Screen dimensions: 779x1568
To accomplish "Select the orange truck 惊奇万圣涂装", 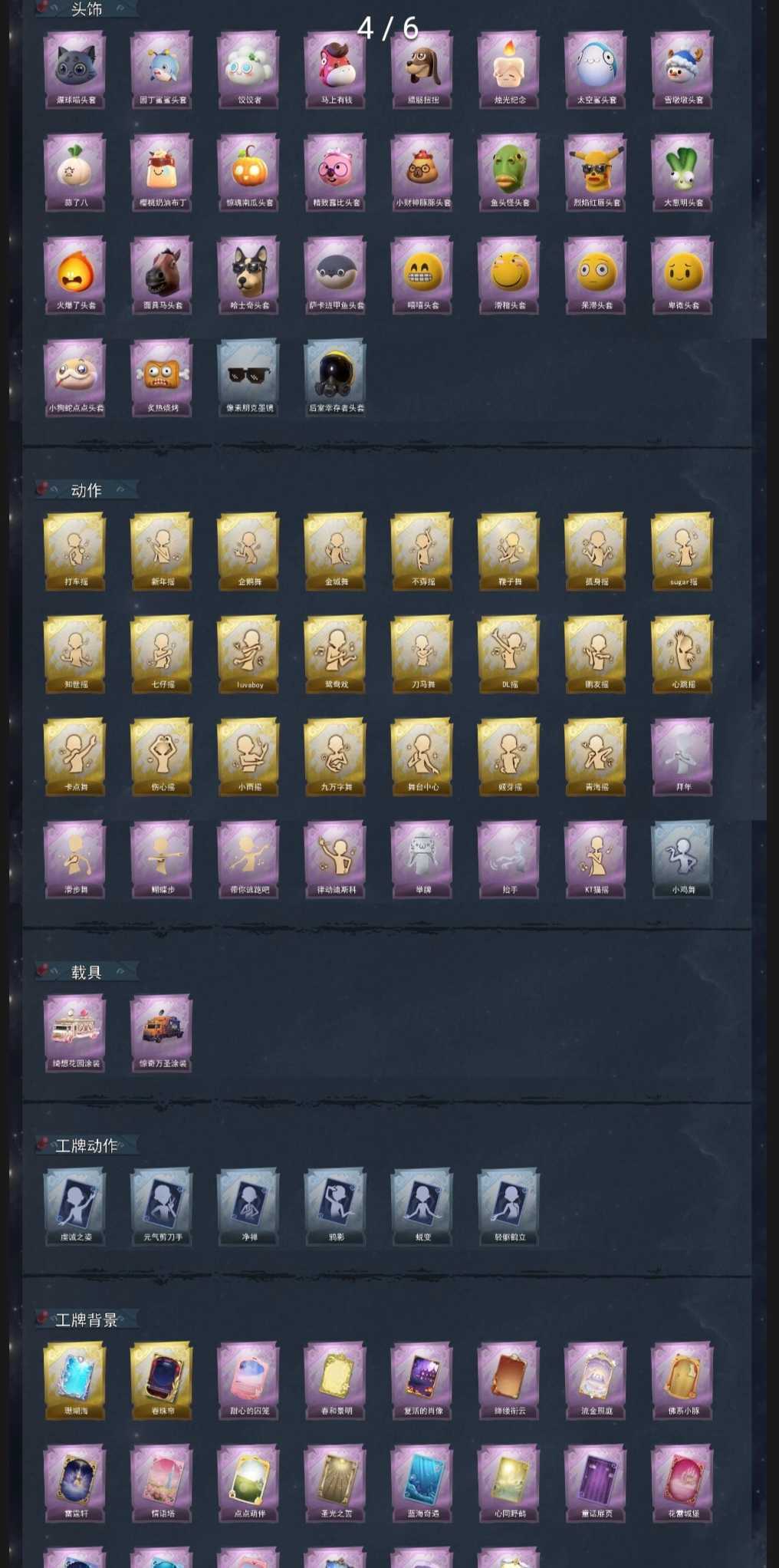I will pyautogui.click(x=163, y=1032).
